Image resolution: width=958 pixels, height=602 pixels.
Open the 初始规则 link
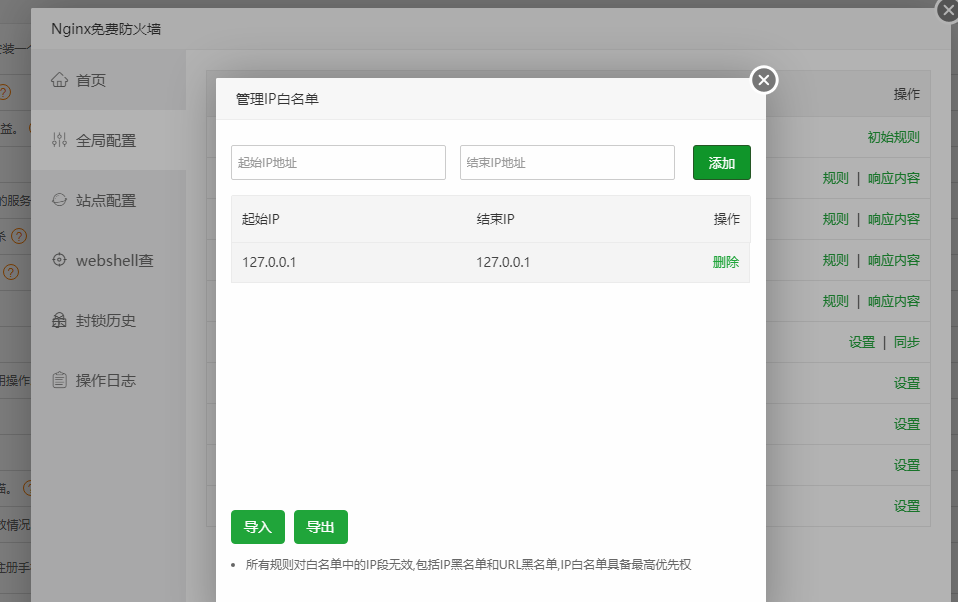[893, 137]
